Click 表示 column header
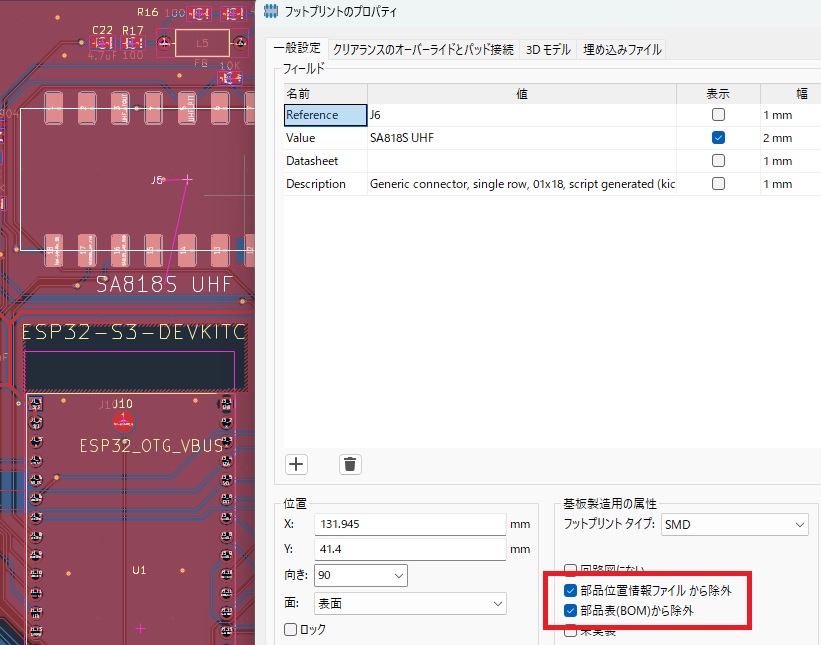 point(718,94)
